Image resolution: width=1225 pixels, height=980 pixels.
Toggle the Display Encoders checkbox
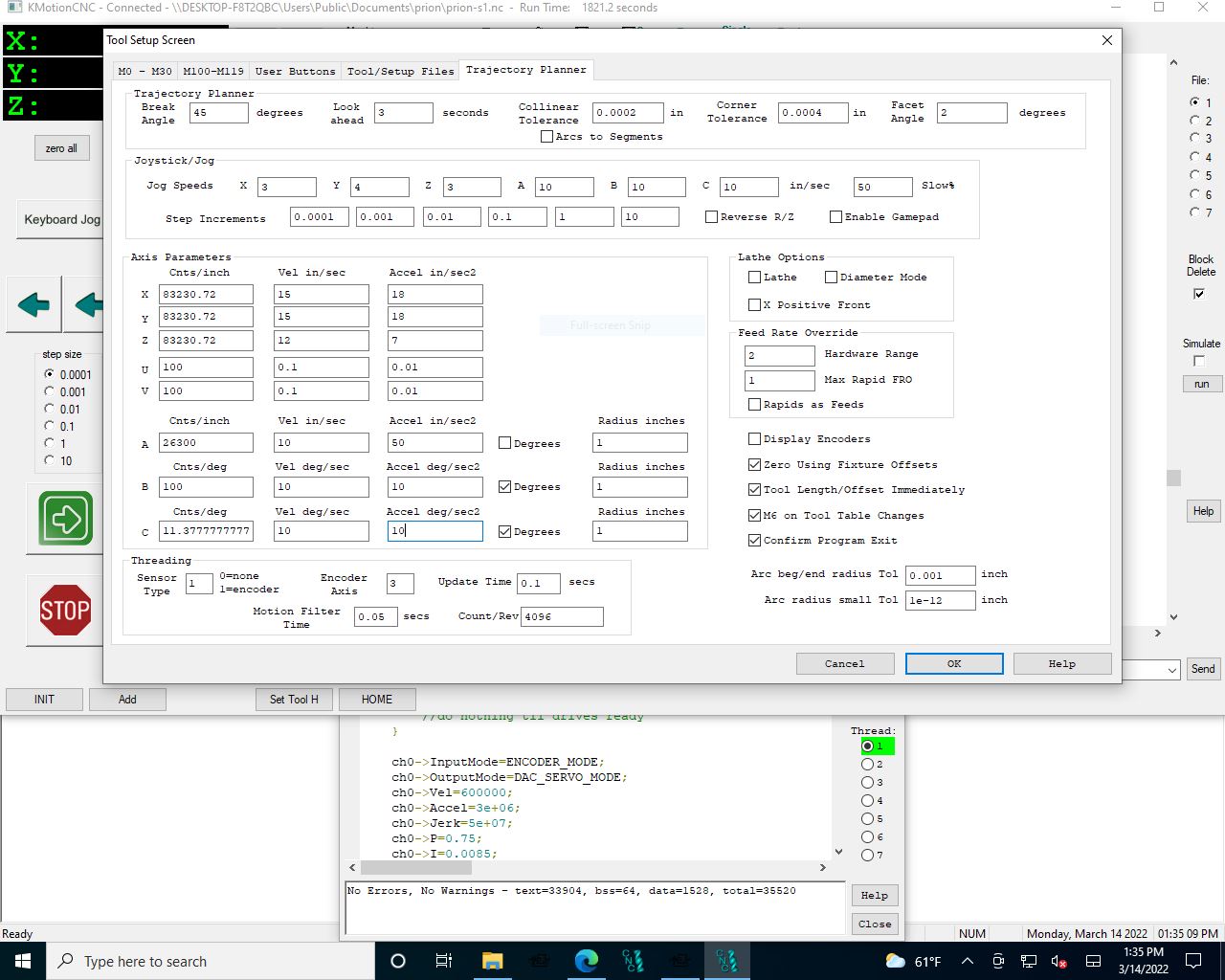[754, 439]
